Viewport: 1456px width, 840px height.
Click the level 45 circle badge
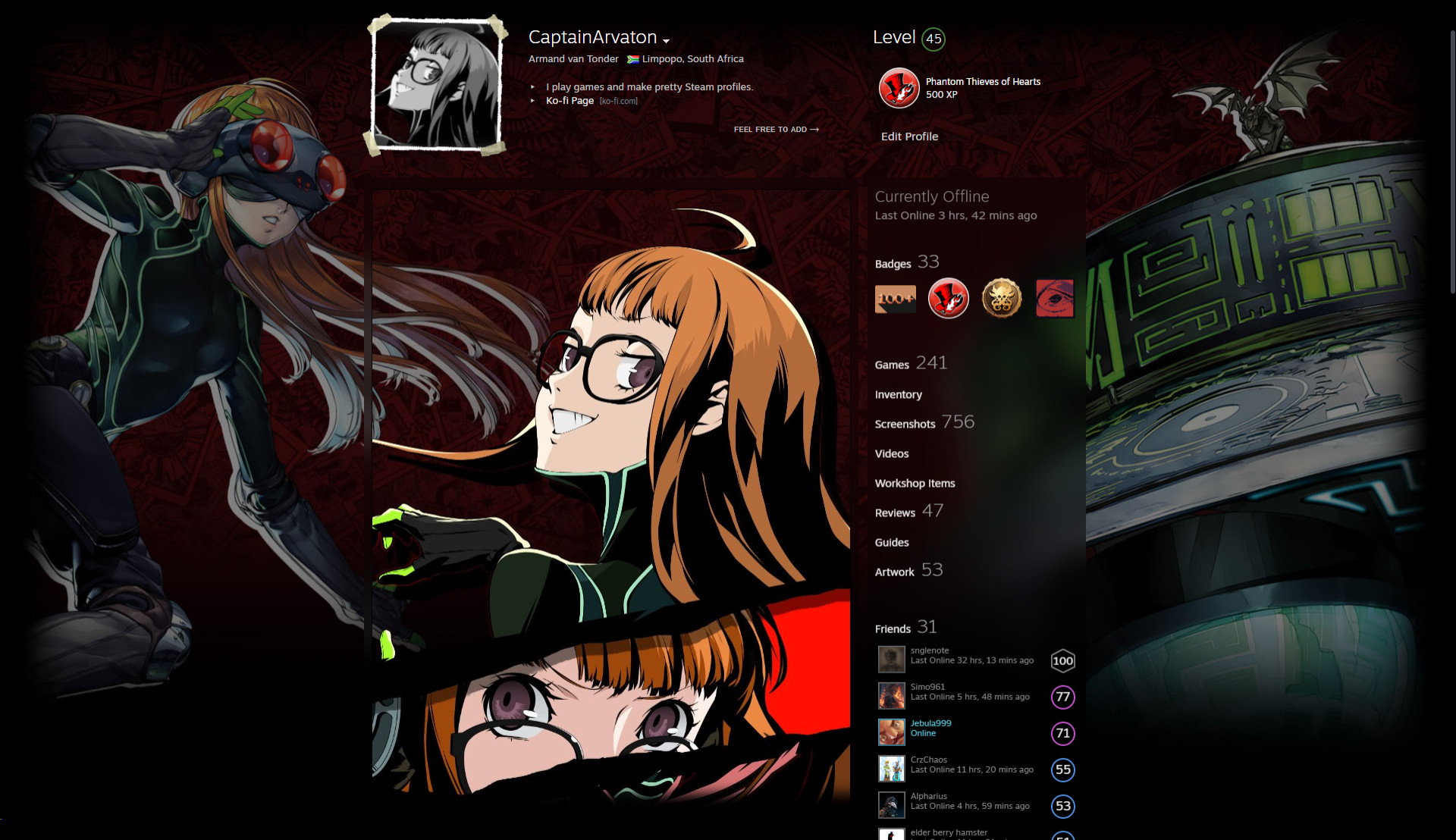tap(934, 39)
